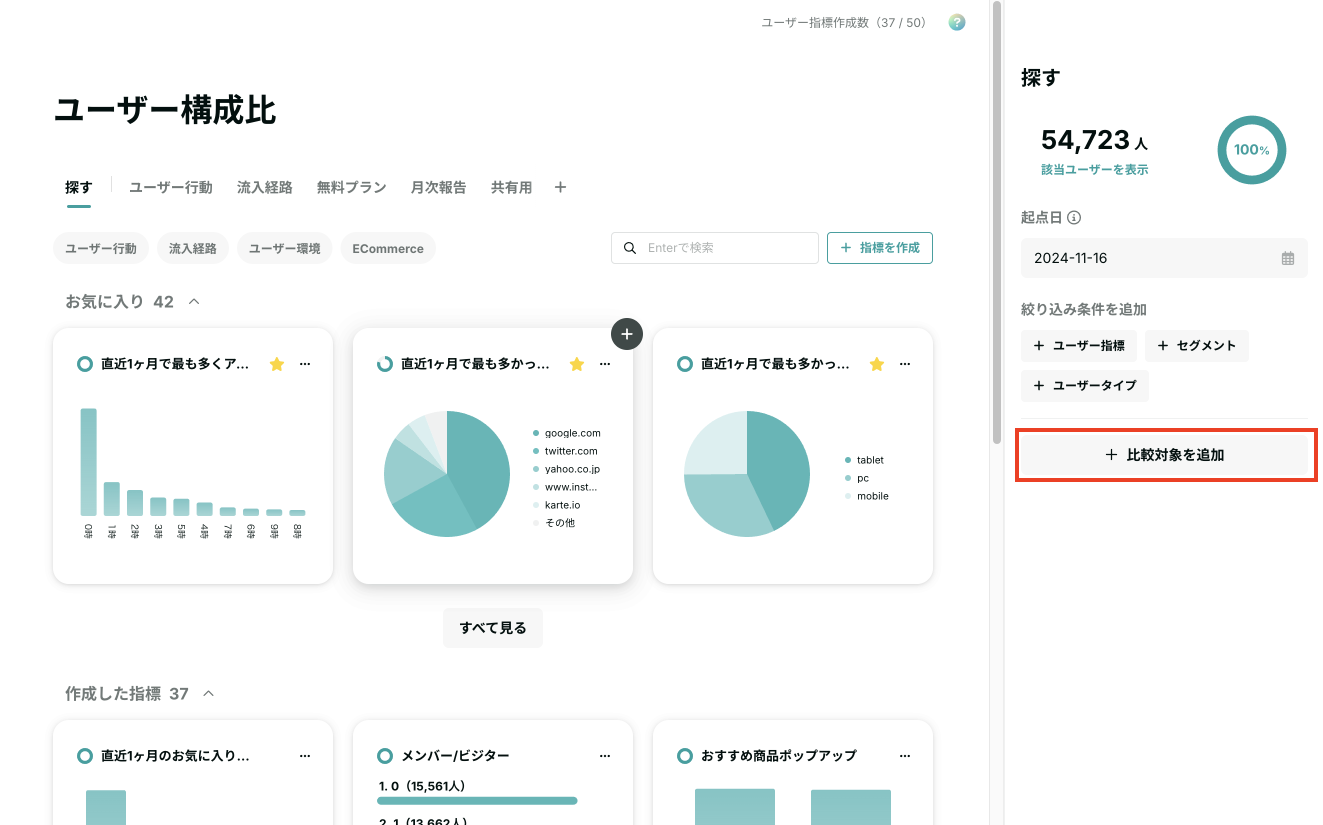
Task: Collapse the お気に入り 42 section
Action: (x=194, y=301)
